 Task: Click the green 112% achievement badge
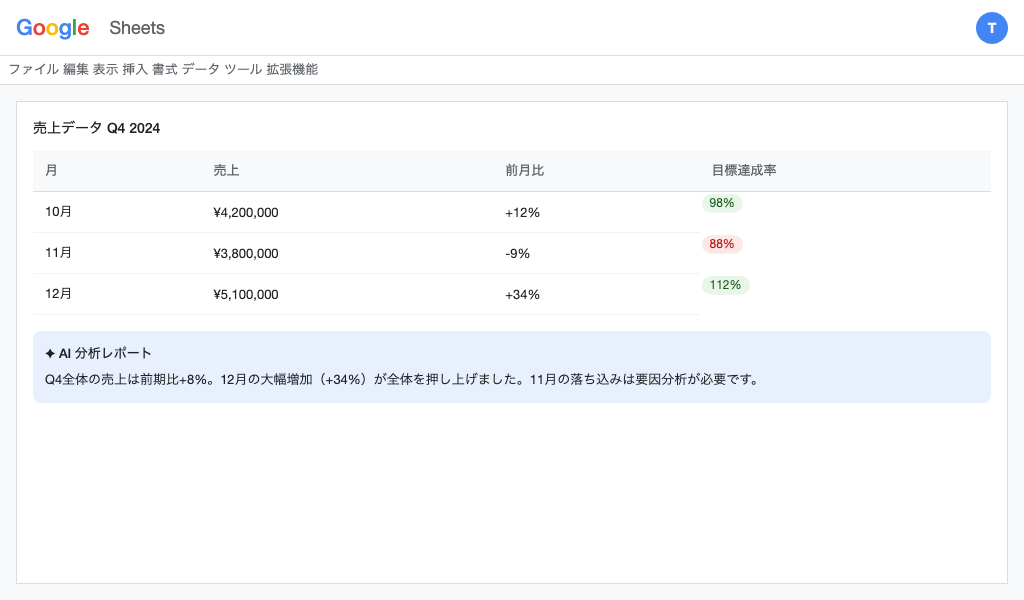[x=725, y=285]
